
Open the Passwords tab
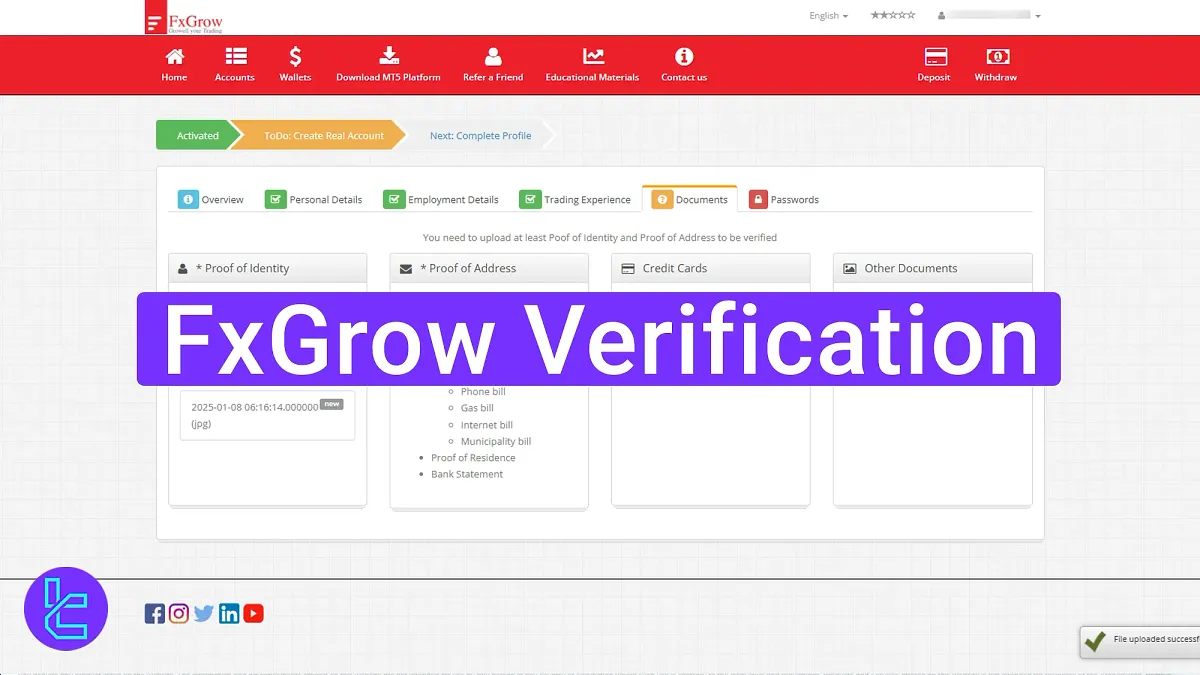point(785,199)
